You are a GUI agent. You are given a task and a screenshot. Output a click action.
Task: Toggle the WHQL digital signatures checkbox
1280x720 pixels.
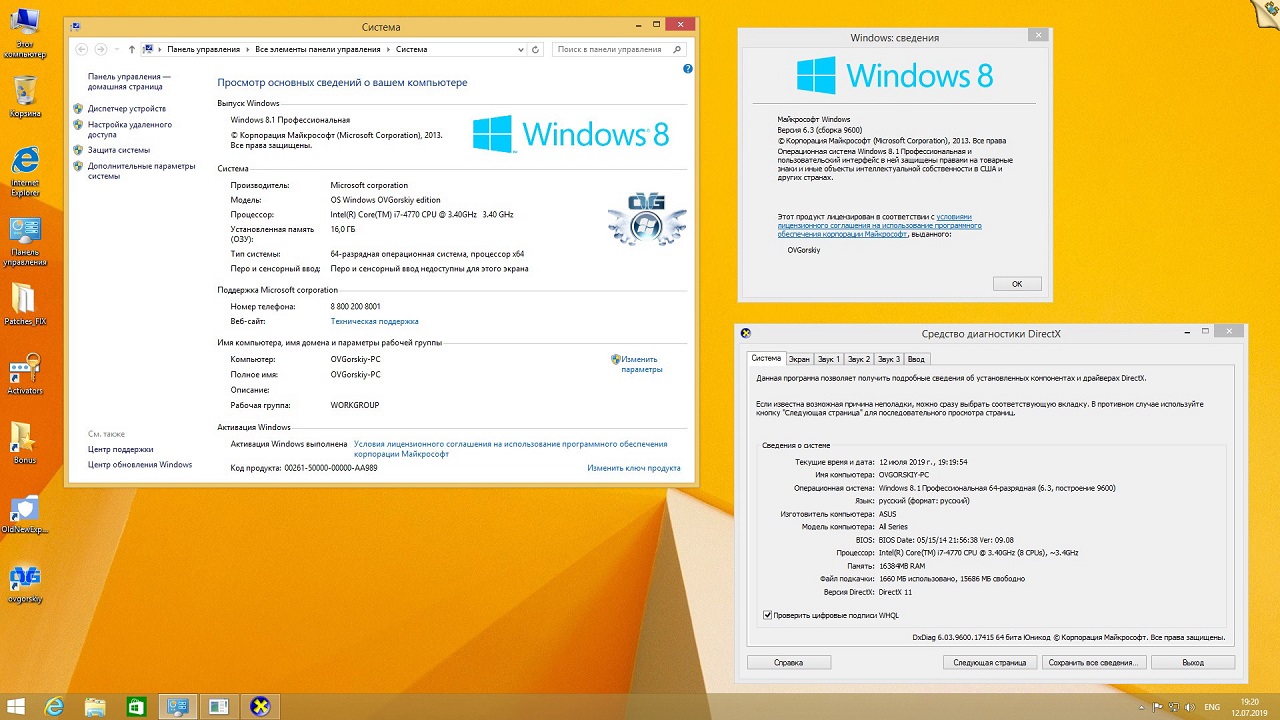coord(768,615)
